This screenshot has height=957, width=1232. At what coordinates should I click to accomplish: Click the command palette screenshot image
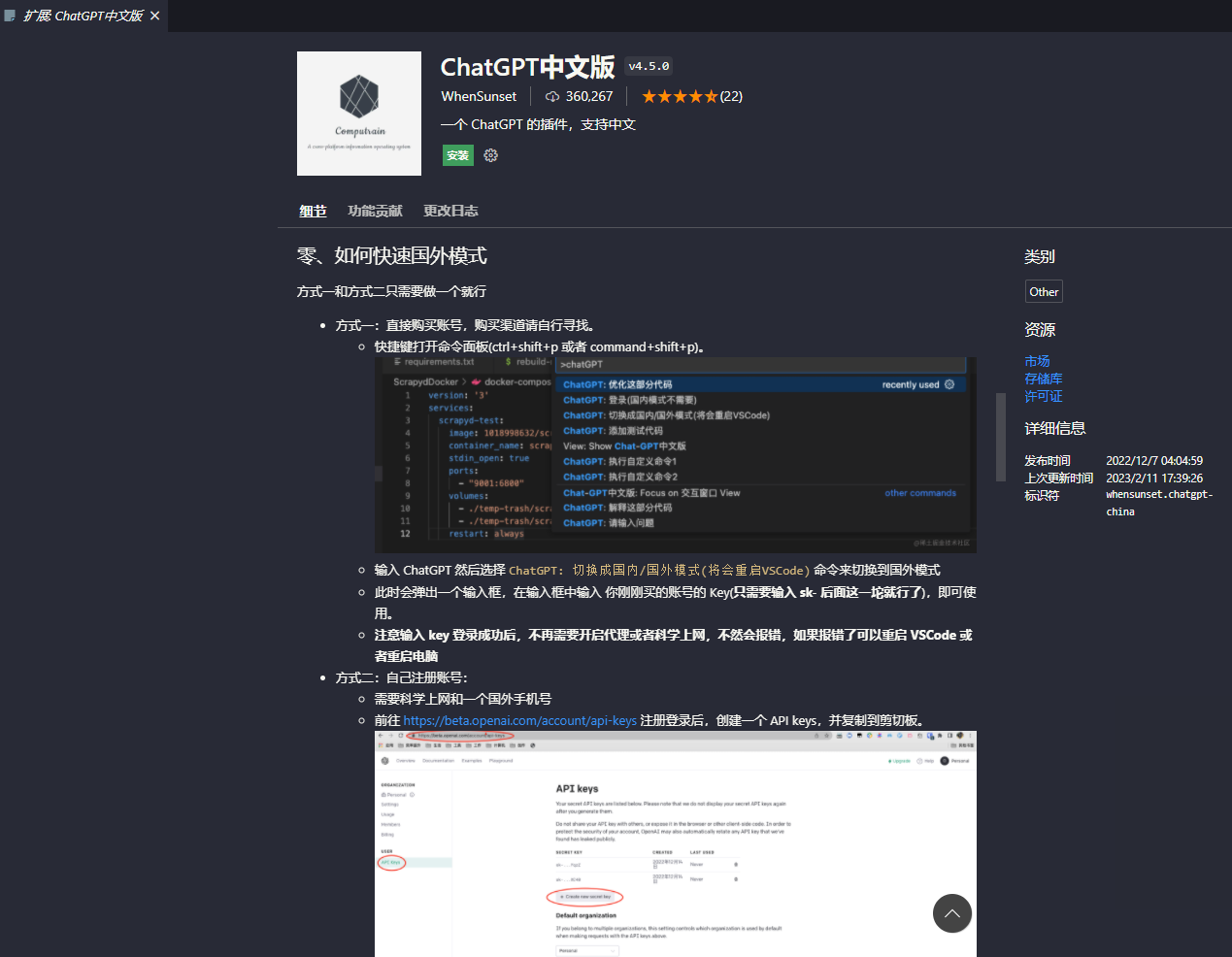(676, 454)
